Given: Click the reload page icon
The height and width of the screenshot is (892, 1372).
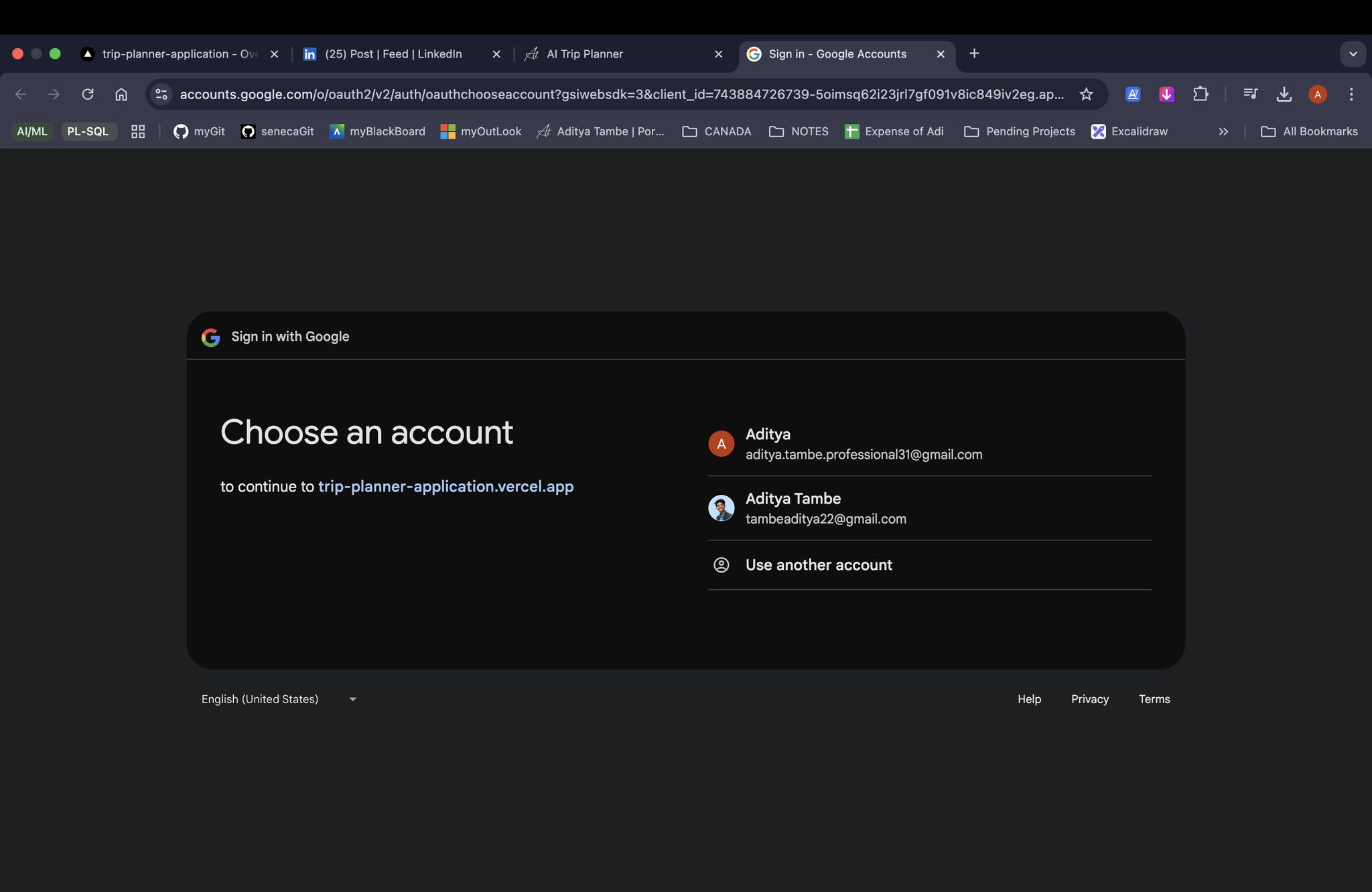Looking at the screenshot, I should pyautogui.click(x=88, y=94).
